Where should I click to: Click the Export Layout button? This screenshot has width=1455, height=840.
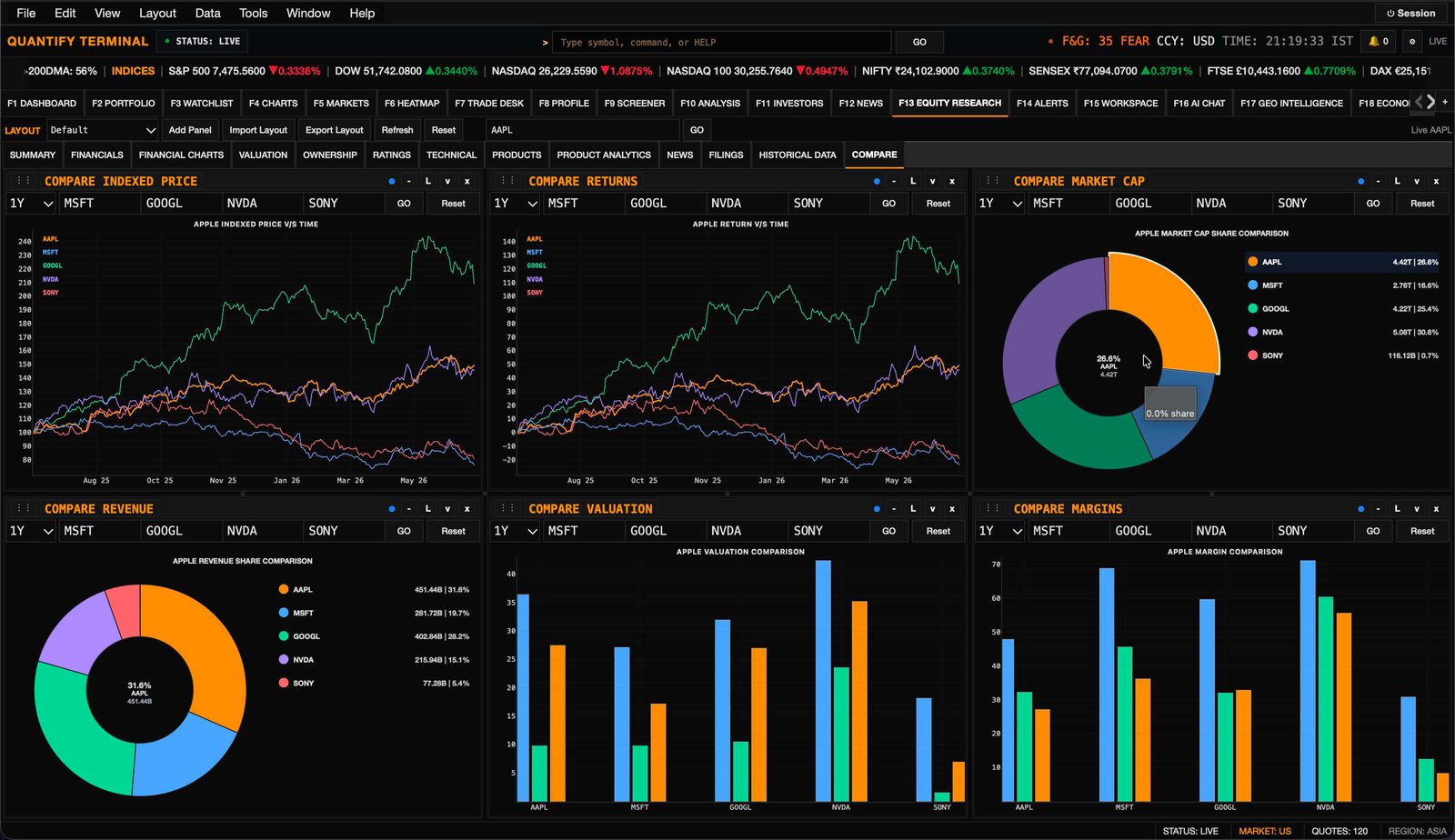point(334,130)
